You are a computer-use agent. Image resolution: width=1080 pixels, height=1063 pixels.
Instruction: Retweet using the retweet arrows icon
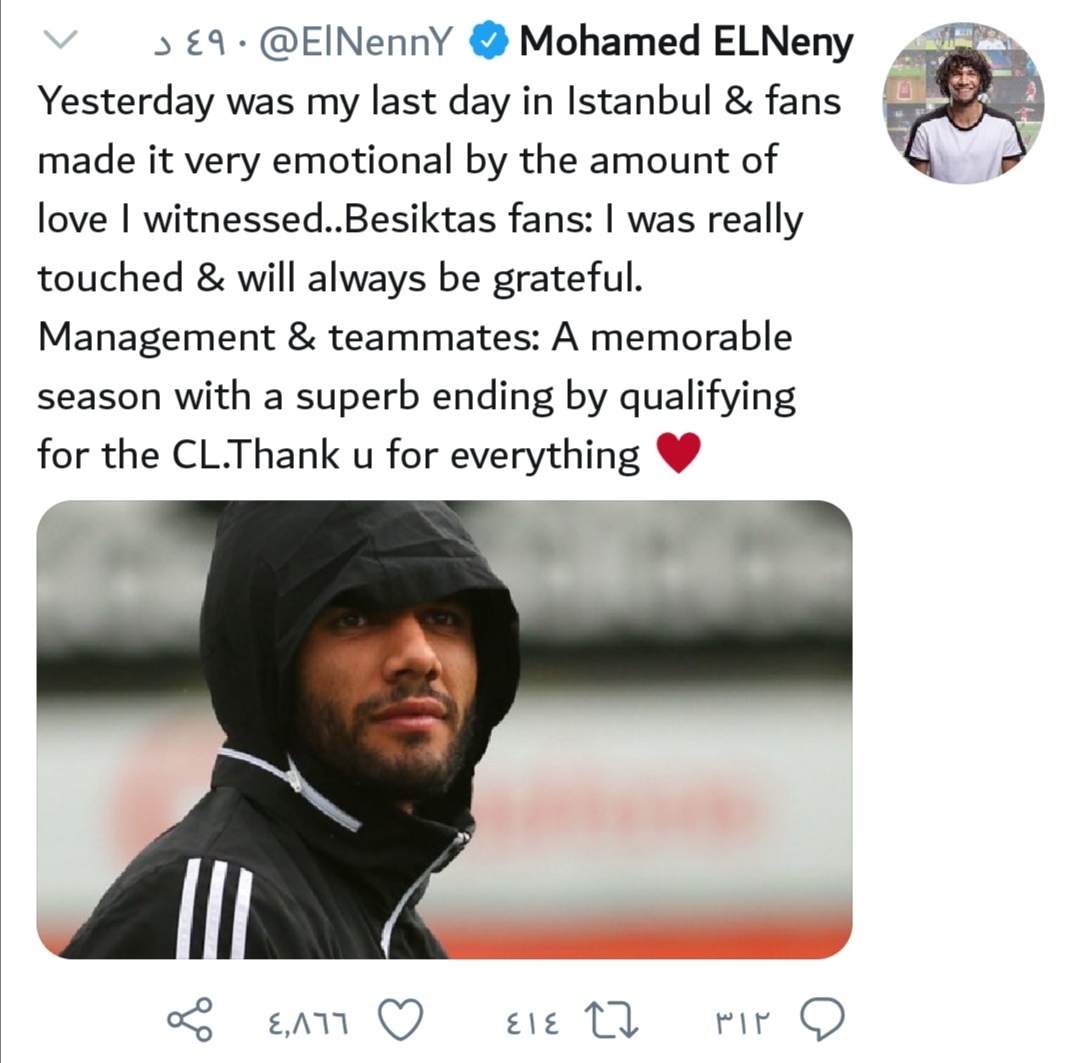[x=612, y=1020]
